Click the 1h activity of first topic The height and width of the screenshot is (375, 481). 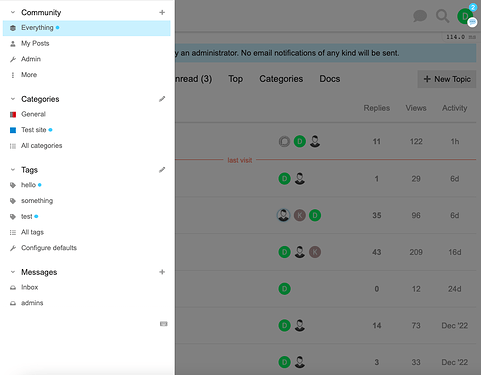pos(455,142)
